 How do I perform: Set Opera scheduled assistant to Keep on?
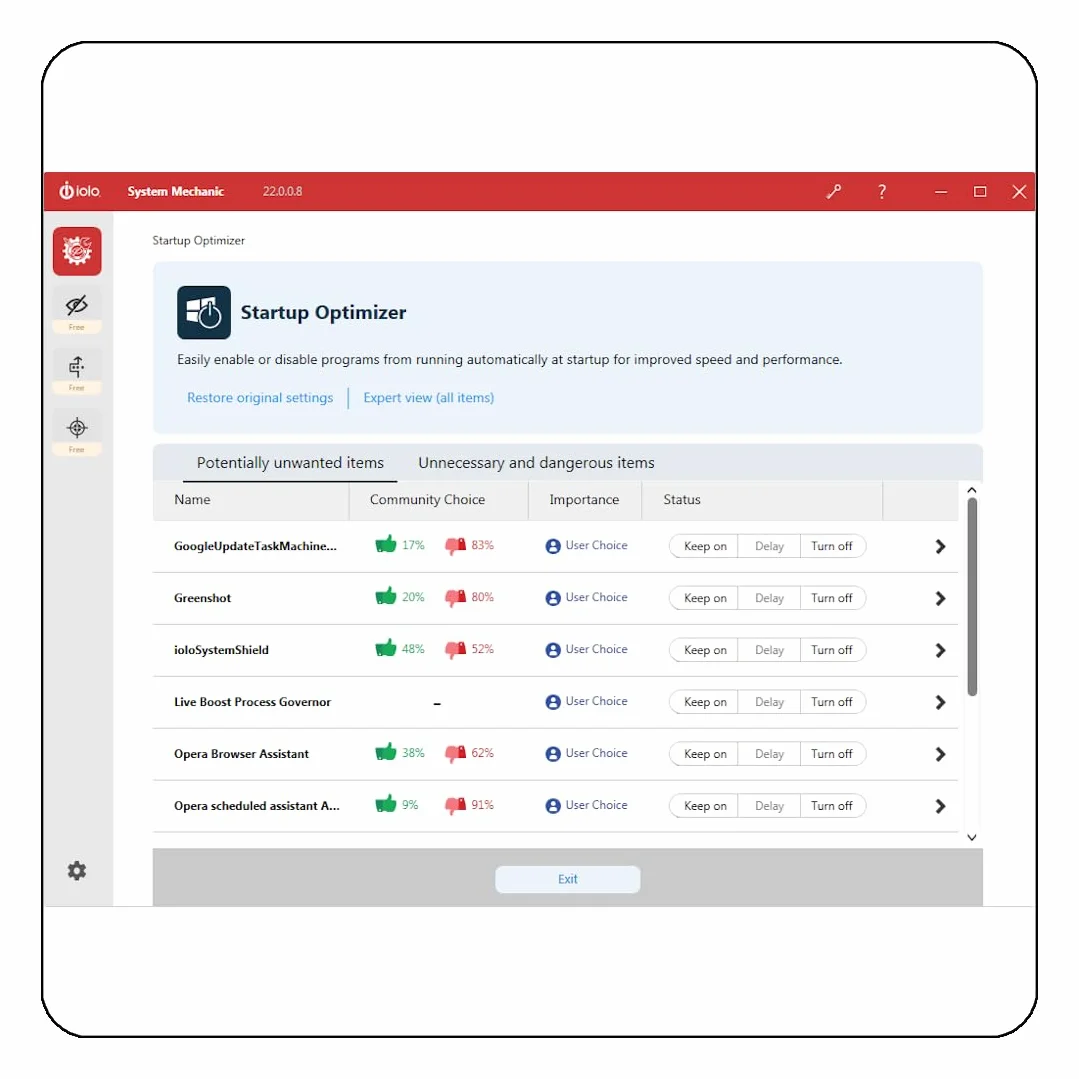pos(704,806)
